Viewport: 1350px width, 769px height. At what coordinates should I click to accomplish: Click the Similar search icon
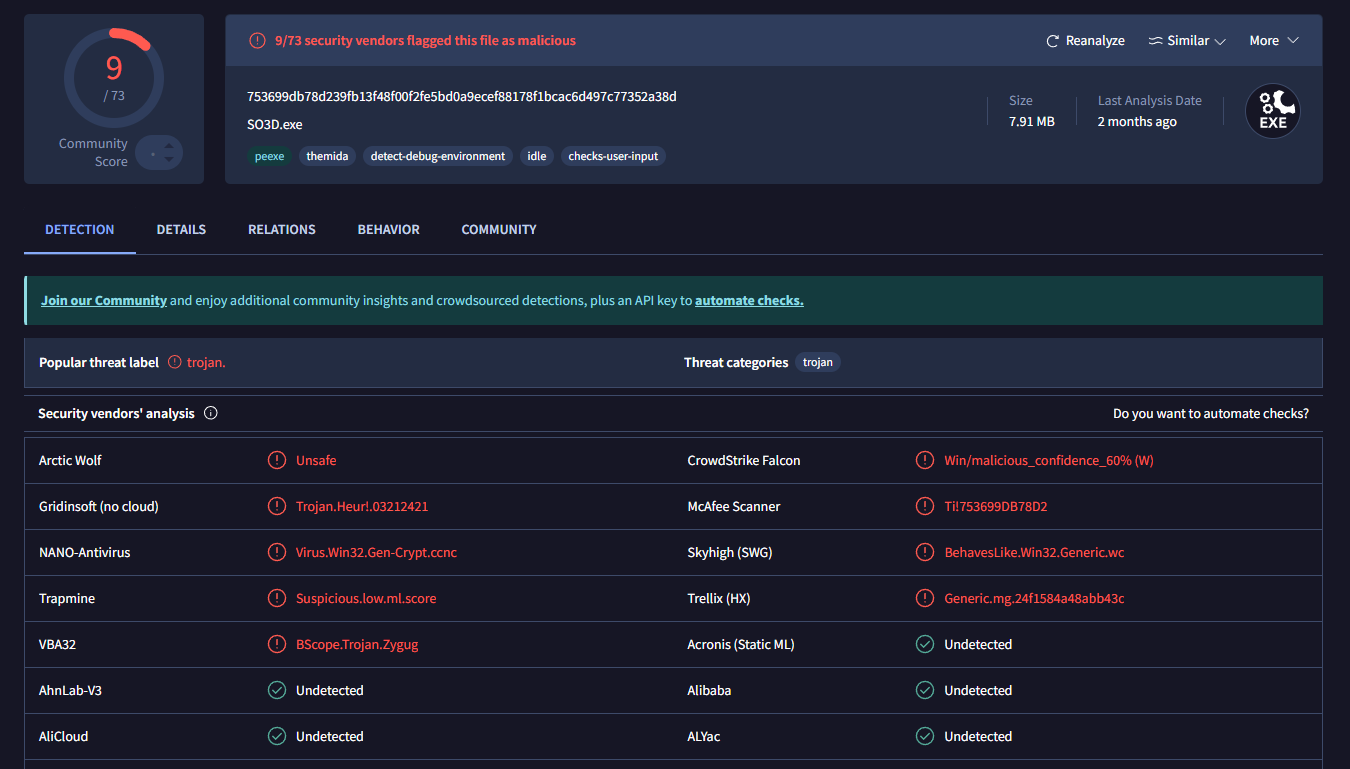click(x=1155, y=41)
